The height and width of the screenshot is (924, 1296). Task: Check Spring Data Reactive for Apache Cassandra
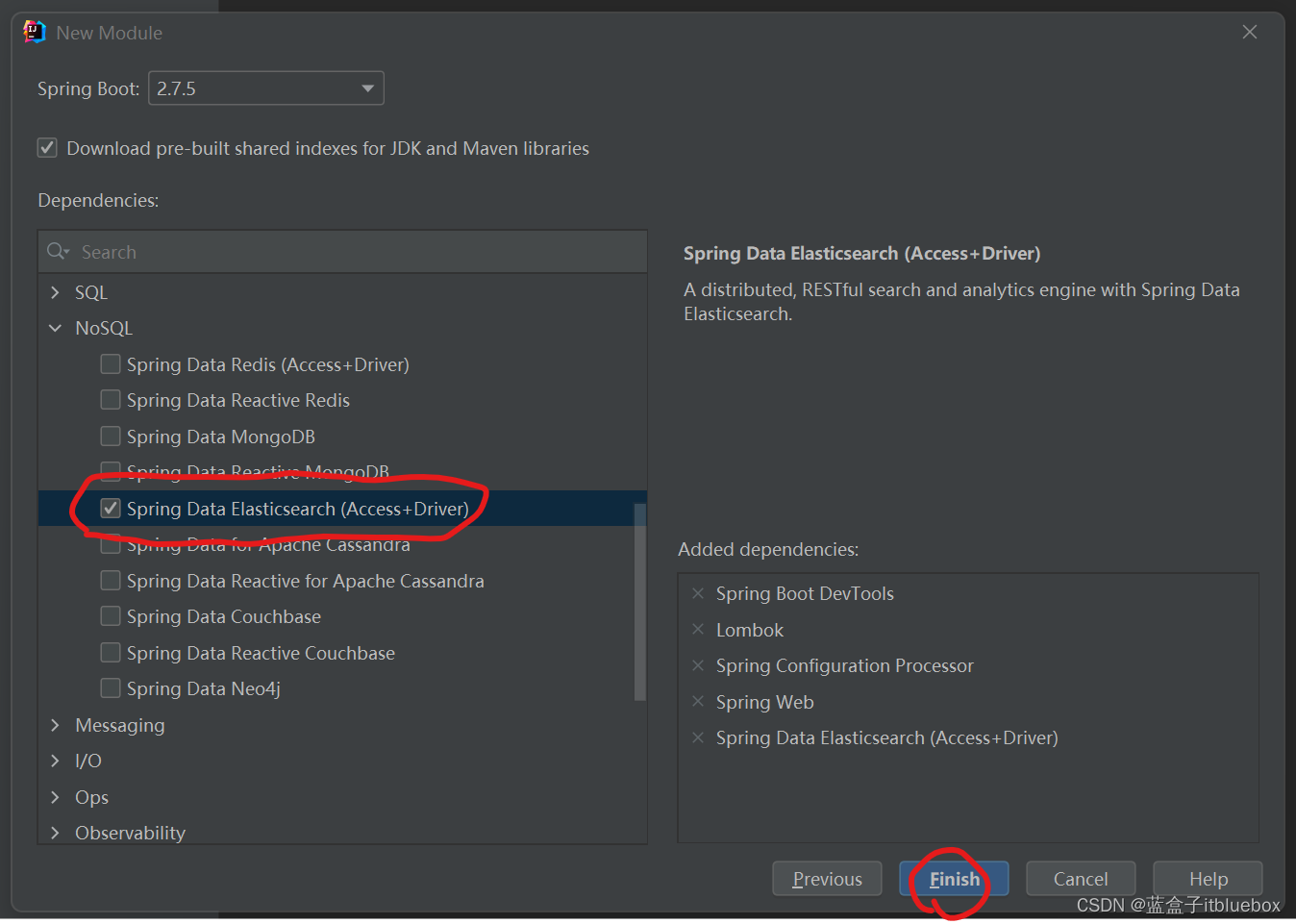111,580
